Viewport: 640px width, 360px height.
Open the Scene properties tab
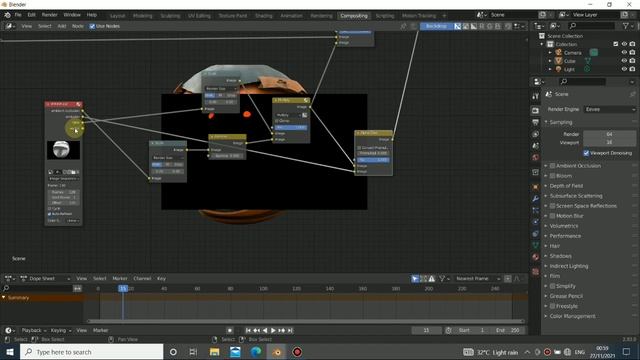coord(536,146)
